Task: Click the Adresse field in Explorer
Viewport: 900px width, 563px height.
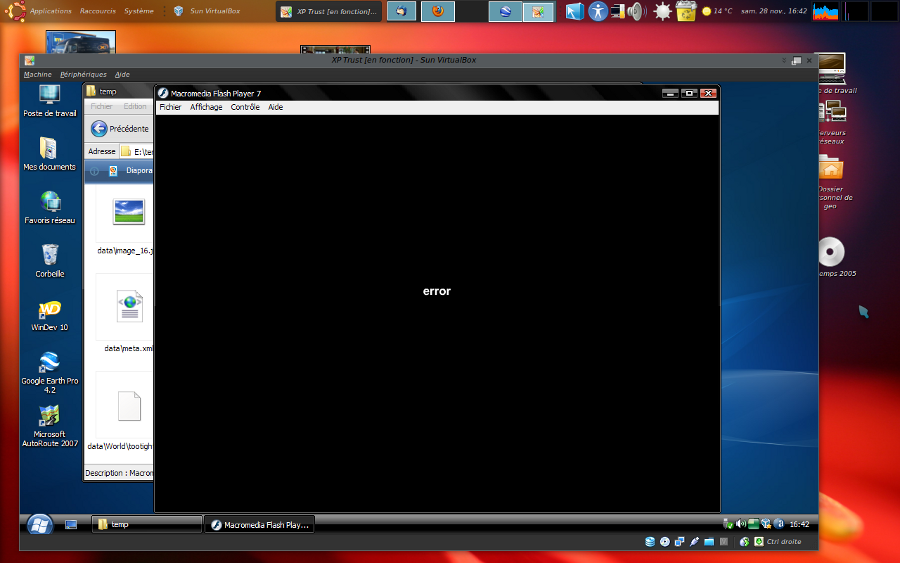Action: (138, 152)
